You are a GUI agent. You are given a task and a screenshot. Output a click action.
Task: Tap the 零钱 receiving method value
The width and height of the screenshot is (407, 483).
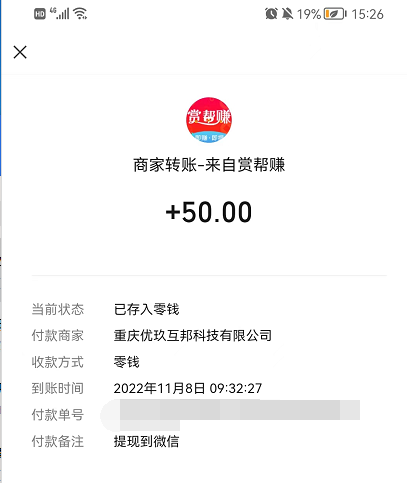126,362
